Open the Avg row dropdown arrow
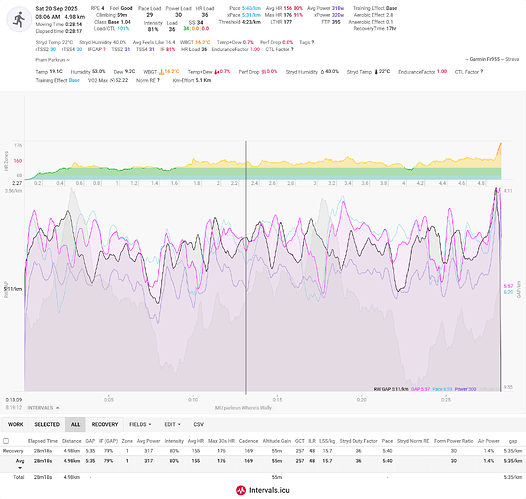 pyautogui.click(x=20, y=467)
